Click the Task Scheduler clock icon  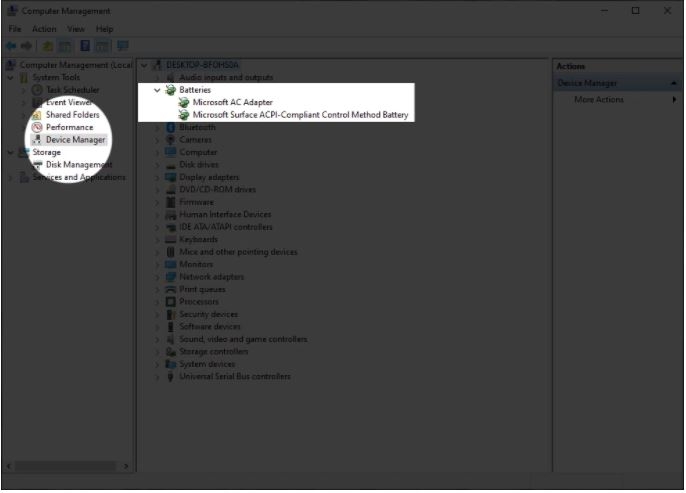tap(37, 90)
